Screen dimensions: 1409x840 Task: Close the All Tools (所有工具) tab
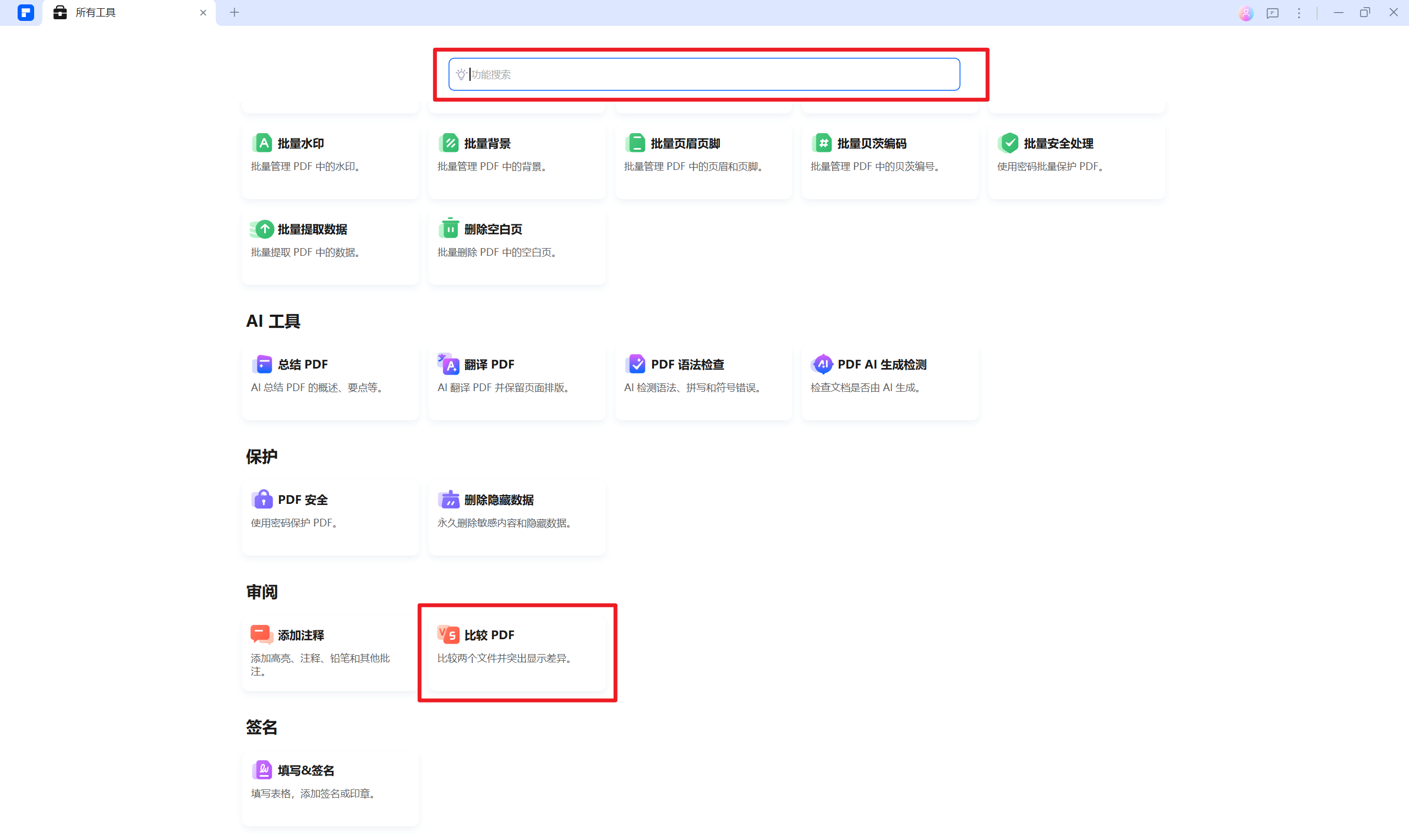pyautogui.click(x=203, y=13)
